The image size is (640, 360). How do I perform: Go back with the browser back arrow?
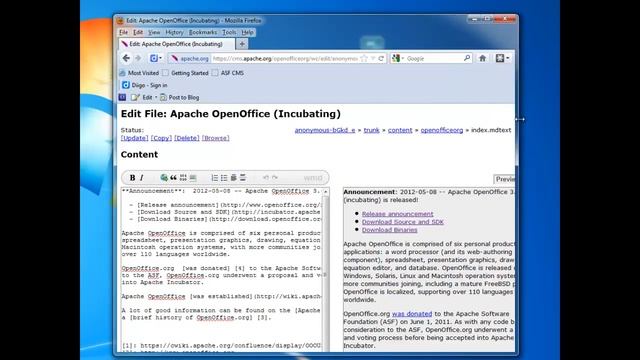coord(126,58)
